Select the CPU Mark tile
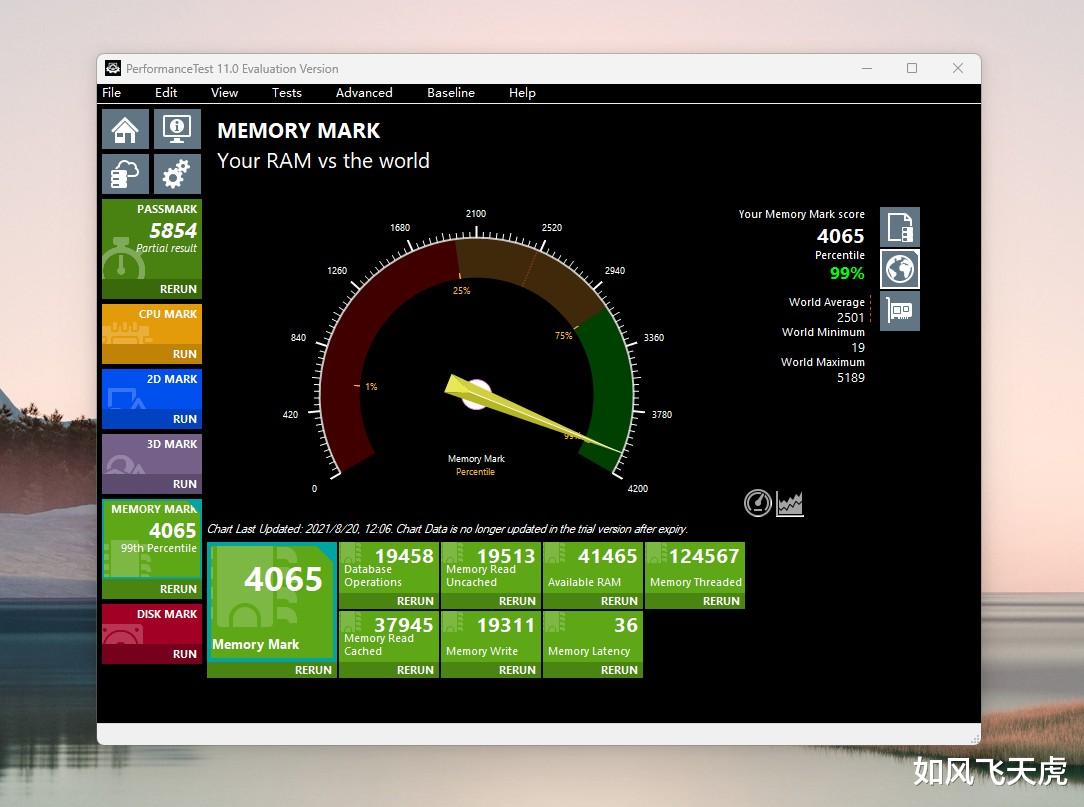This screenshot has height=807, width=1084. [152, 324]
